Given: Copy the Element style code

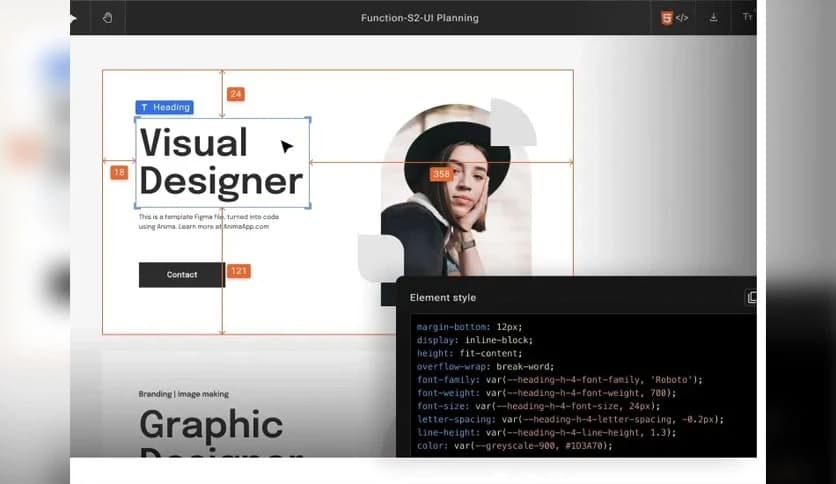Looking at the screenshot, I should pos(751,297).
